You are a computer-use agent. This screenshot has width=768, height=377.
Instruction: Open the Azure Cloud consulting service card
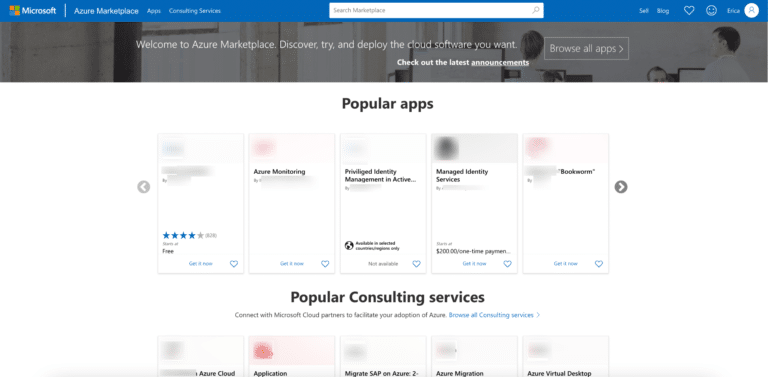coord(201,356)
